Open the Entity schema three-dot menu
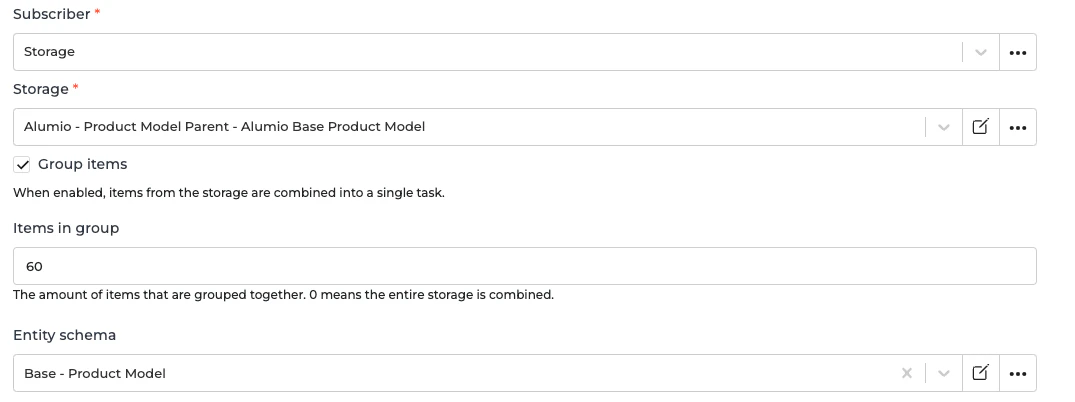Image resolution: width=1075 pixels, height=402 pixels. click(x=1018, y=373)
